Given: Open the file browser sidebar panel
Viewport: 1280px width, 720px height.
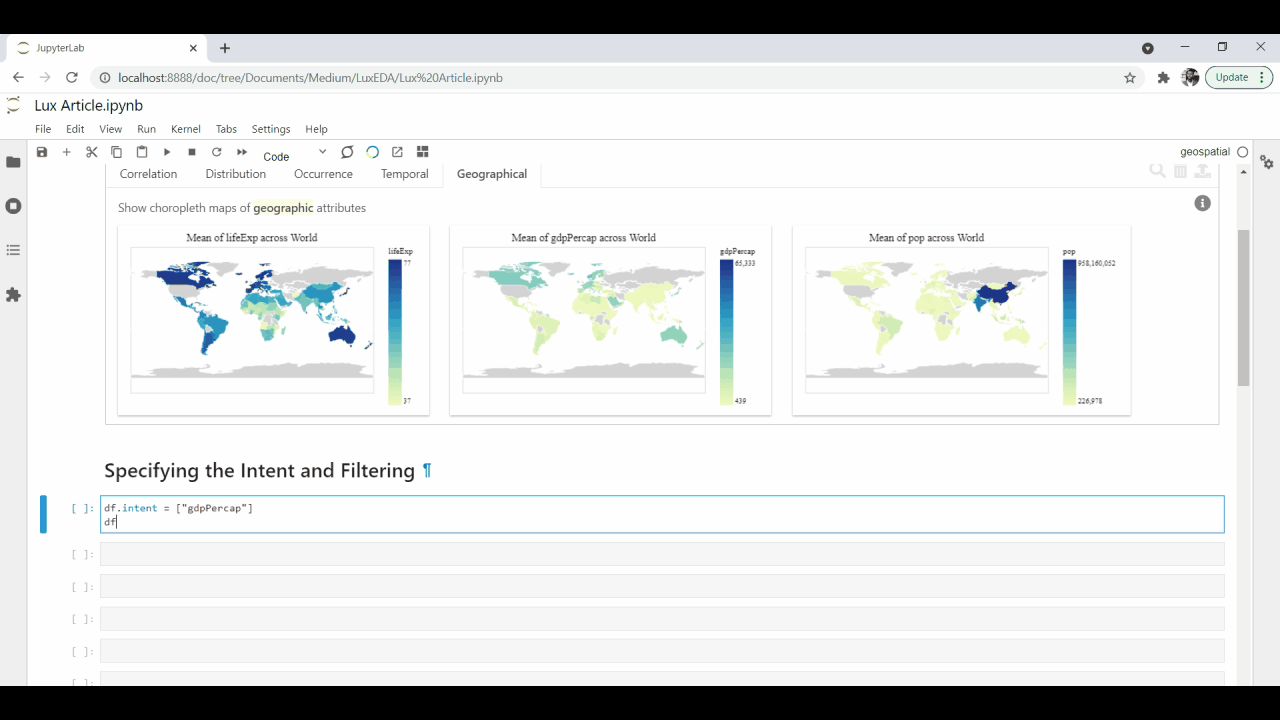Looking at the screenshot, I should click(13, 162).
